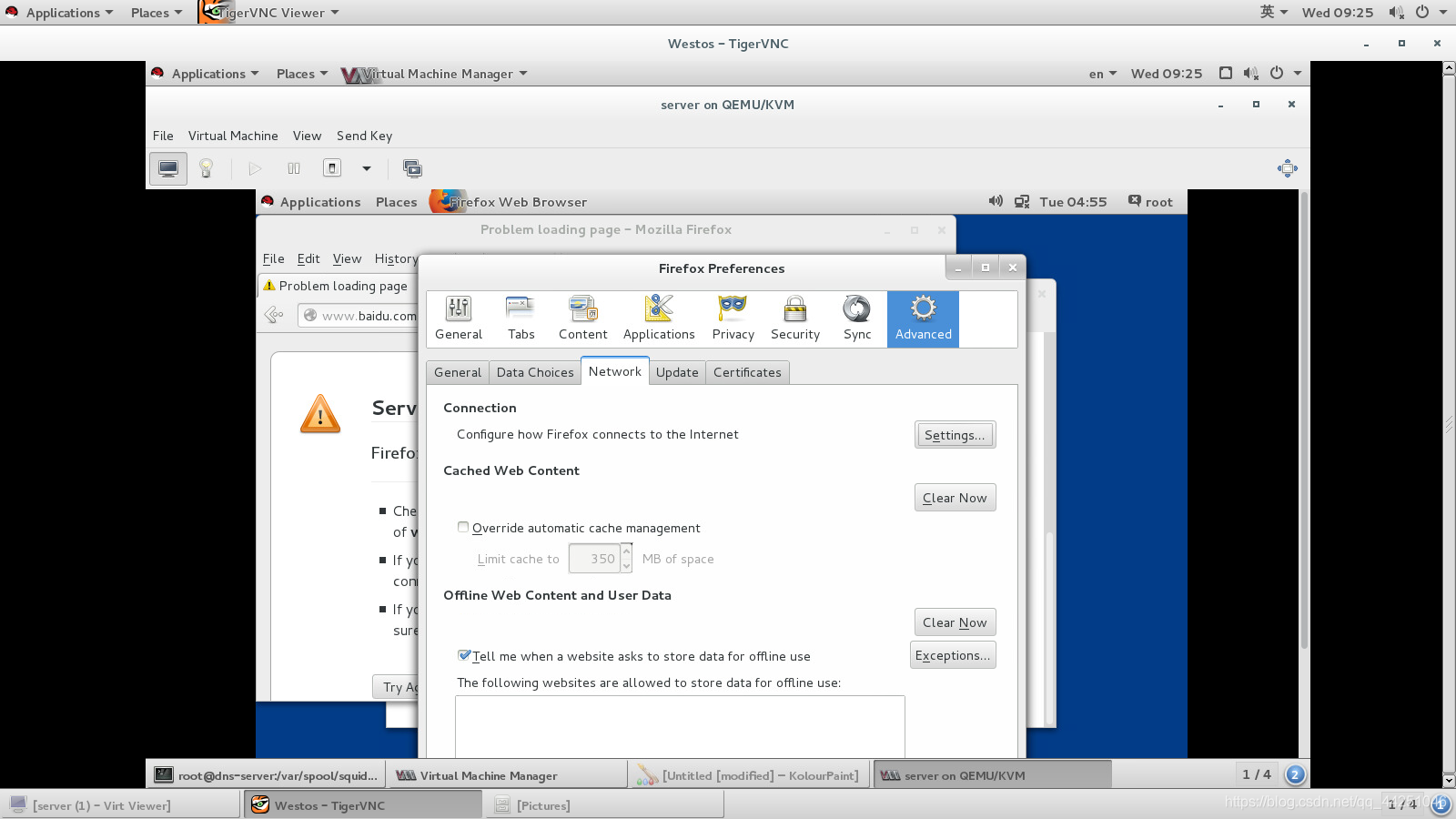Open Virtual Machine Manager app menu

click(435, 74)
